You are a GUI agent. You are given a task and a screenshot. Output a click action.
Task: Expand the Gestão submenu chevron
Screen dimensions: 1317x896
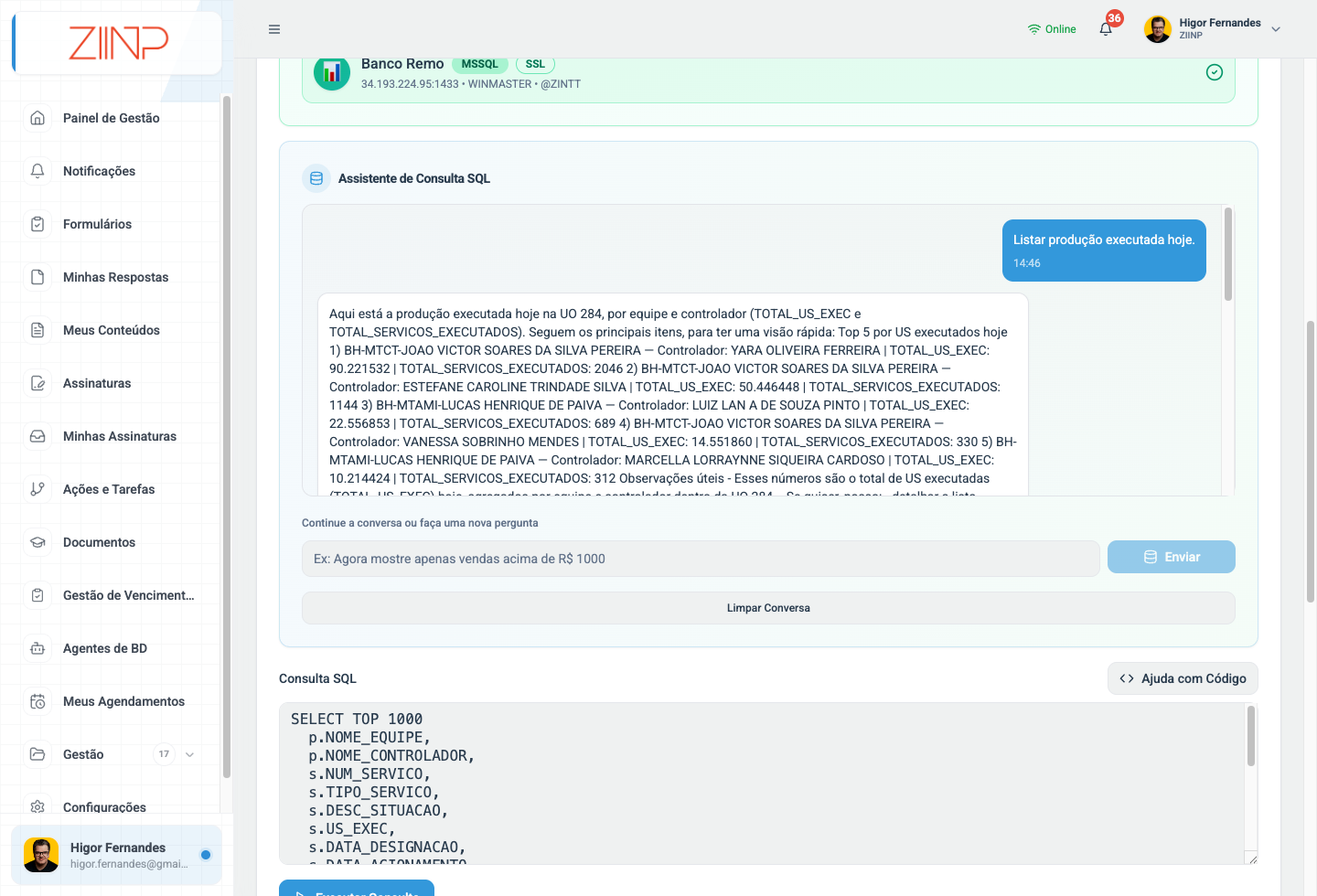click(190, 754)
